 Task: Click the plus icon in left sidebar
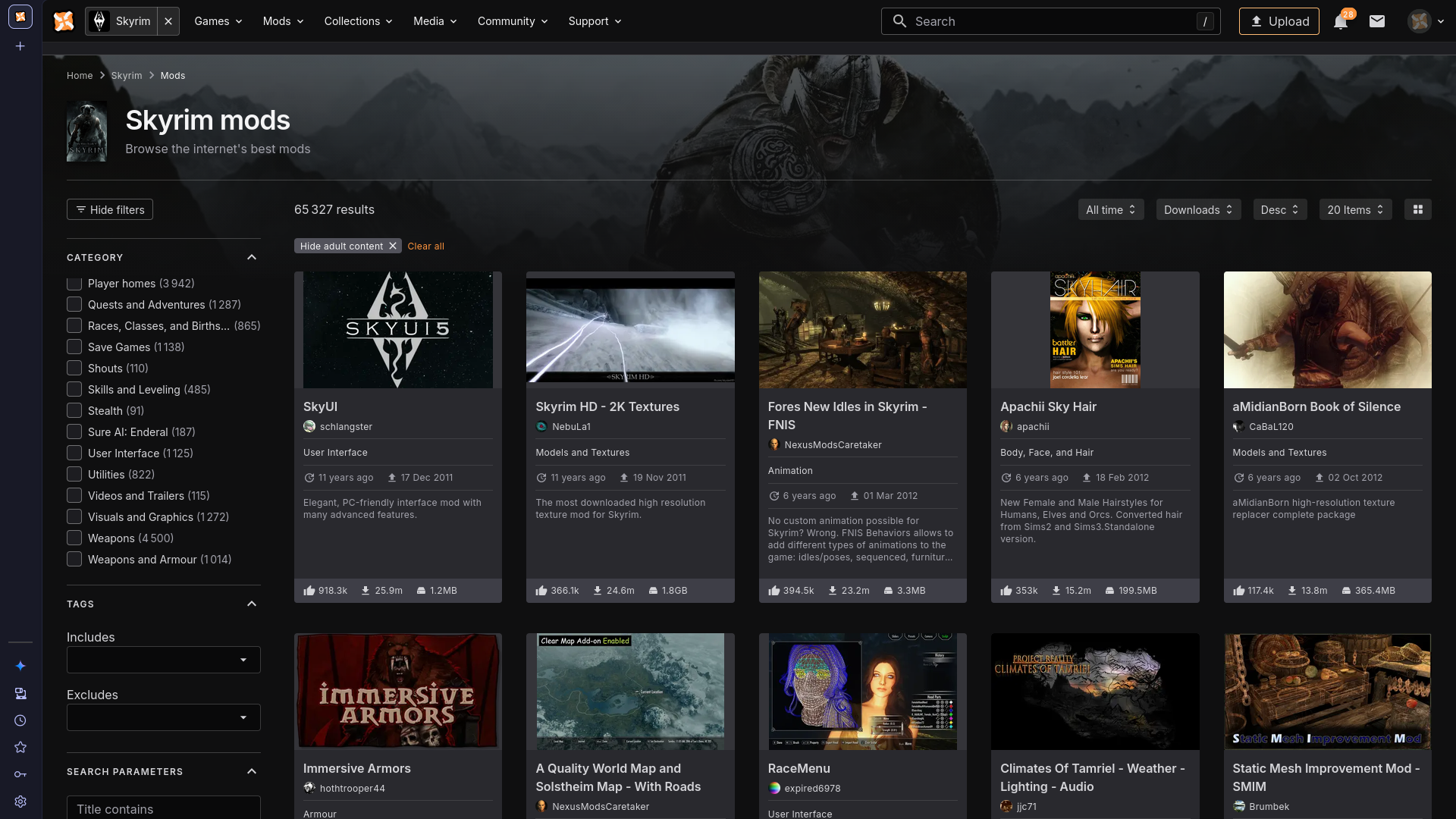pos(20,46)
